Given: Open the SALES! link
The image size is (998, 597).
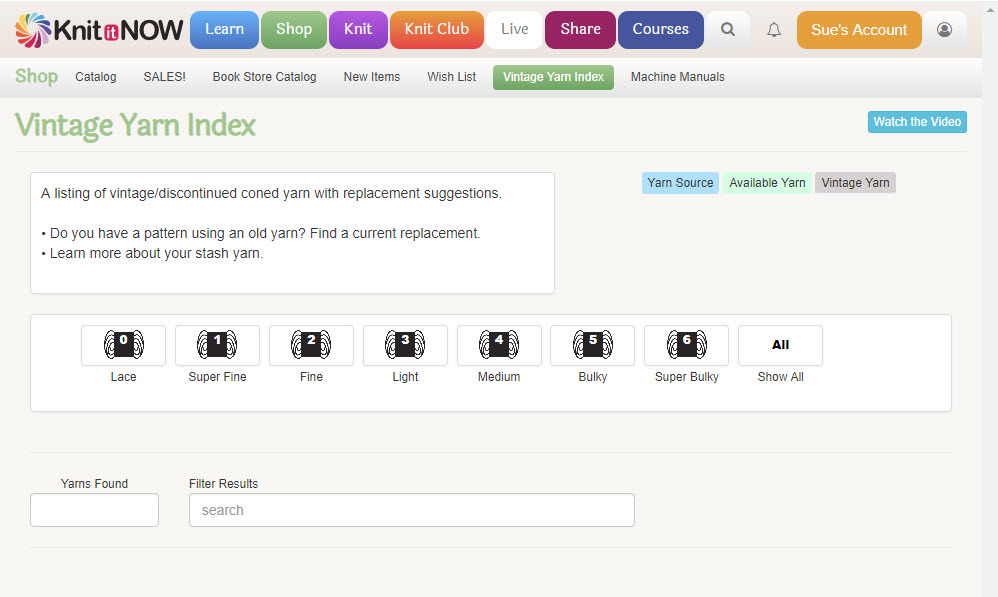Looking at the screenshot, I should (164, 77).
